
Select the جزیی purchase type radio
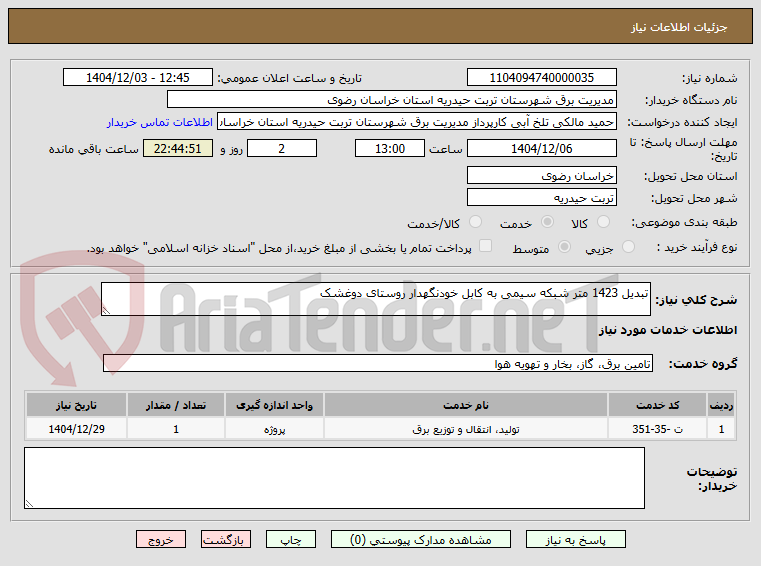pyautogui.click(x=628, y=247)
